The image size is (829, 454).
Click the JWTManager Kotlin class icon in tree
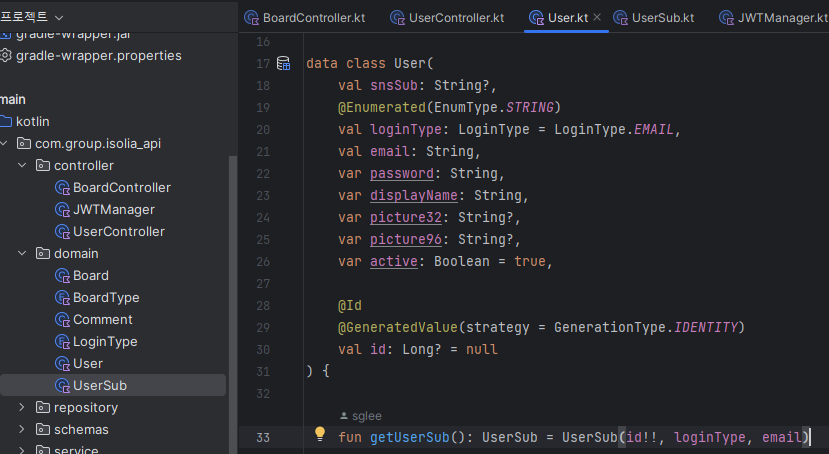62,210
